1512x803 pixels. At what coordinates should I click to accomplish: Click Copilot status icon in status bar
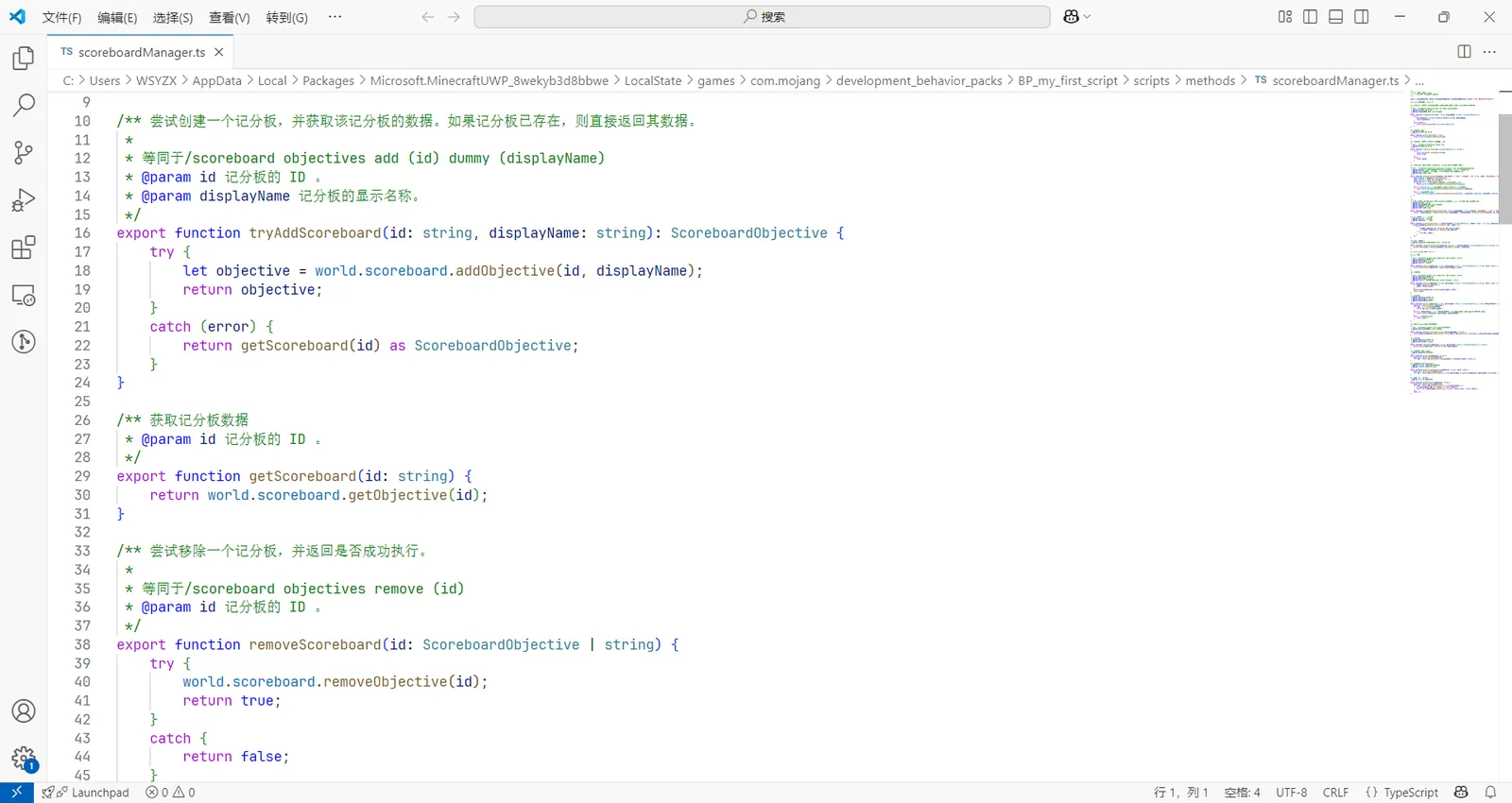click(1462, 793)
